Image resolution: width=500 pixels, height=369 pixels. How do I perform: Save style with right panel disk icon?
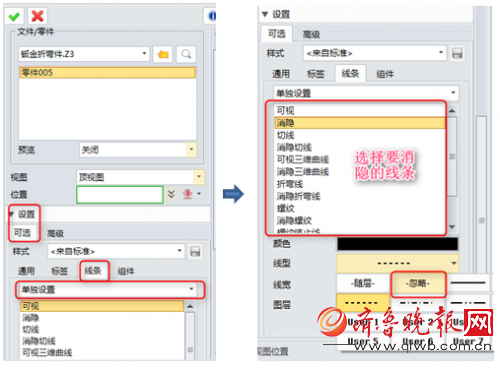(457, 53)
